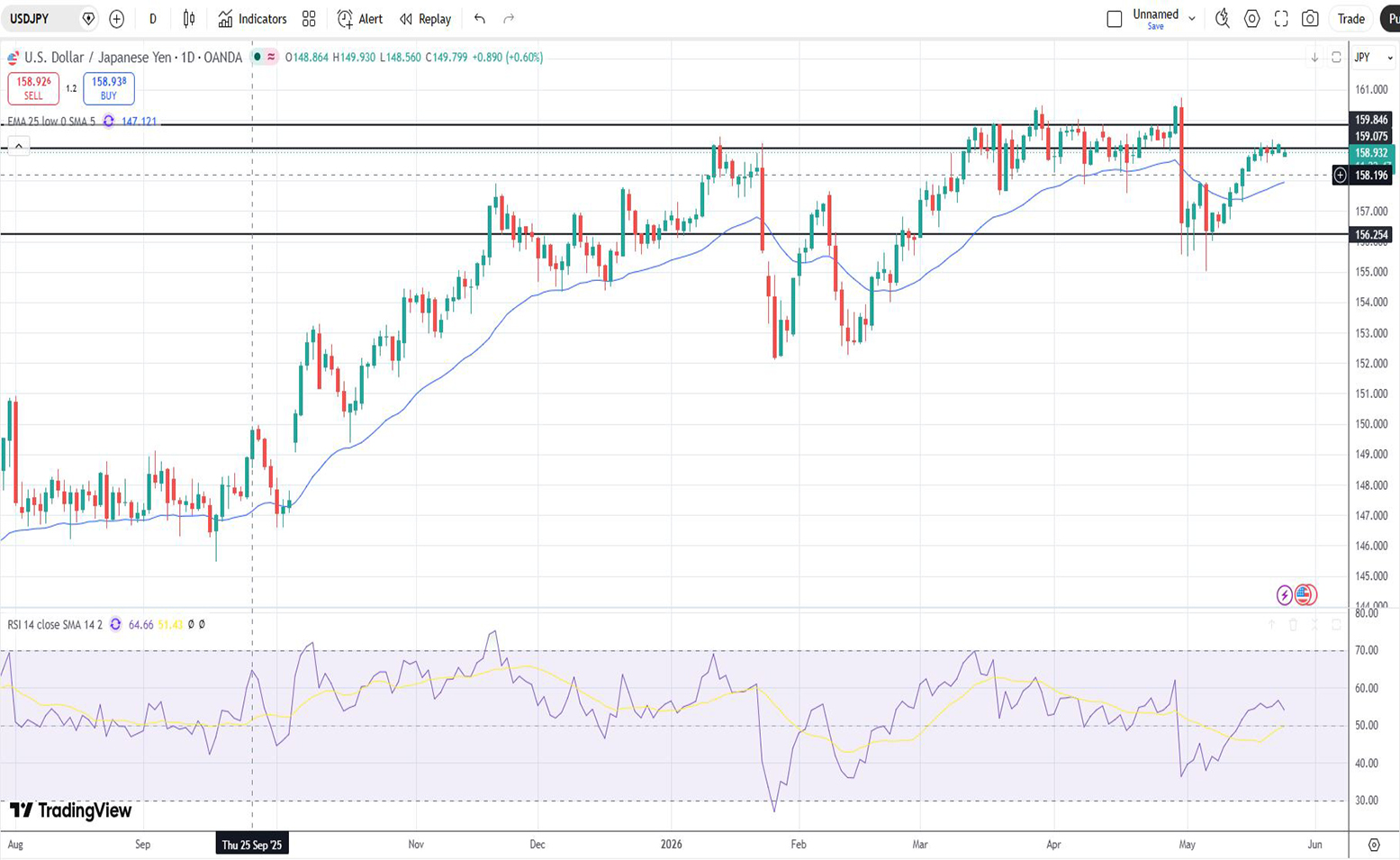Create an Alert from the toolbar

pos(360,19)
